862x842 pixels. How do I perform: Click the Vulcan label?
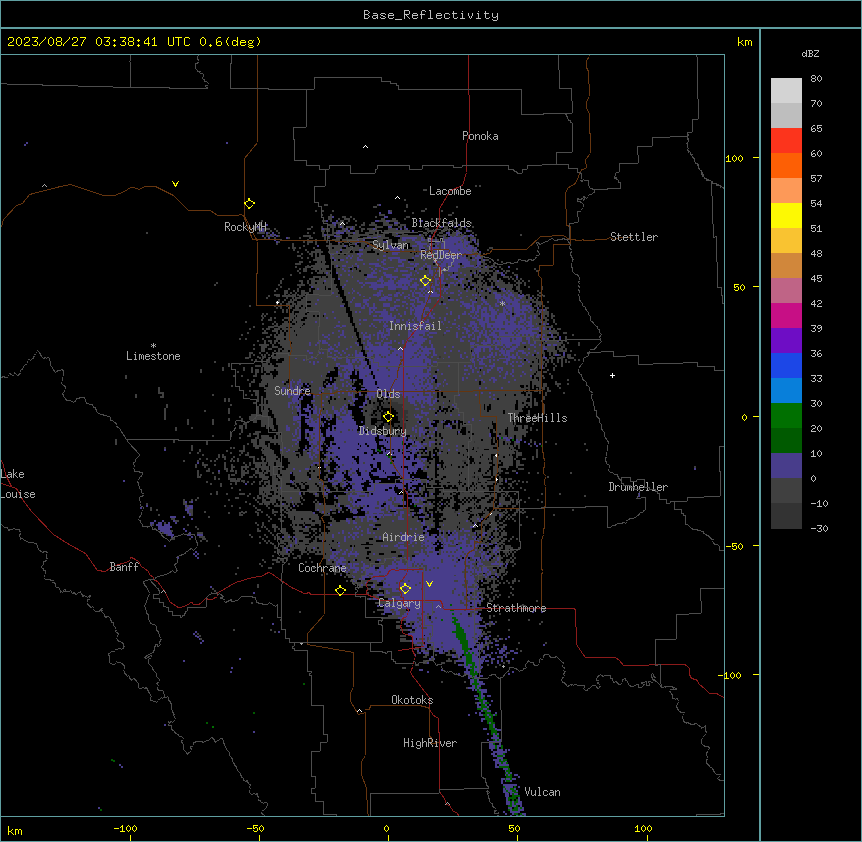tap(542, 792)
